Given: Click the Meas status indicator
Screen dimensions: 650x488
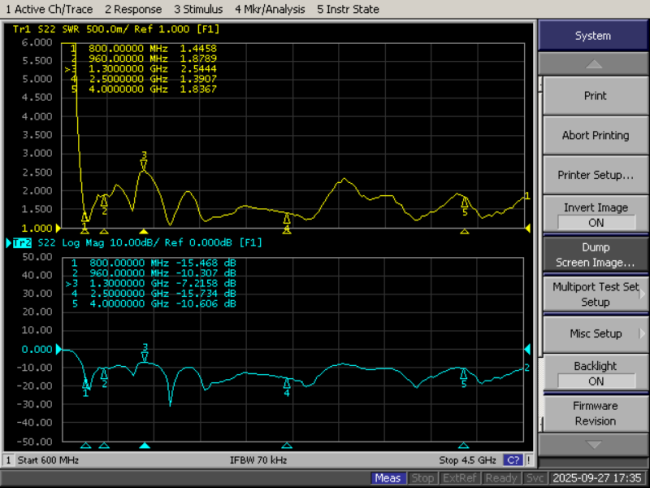Looking at the screenshot, I should pos(388,478).
